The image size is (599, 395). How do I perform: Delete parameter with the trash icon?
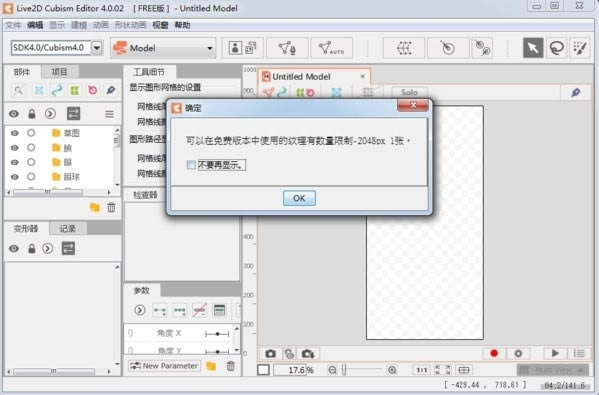[231, 366]
